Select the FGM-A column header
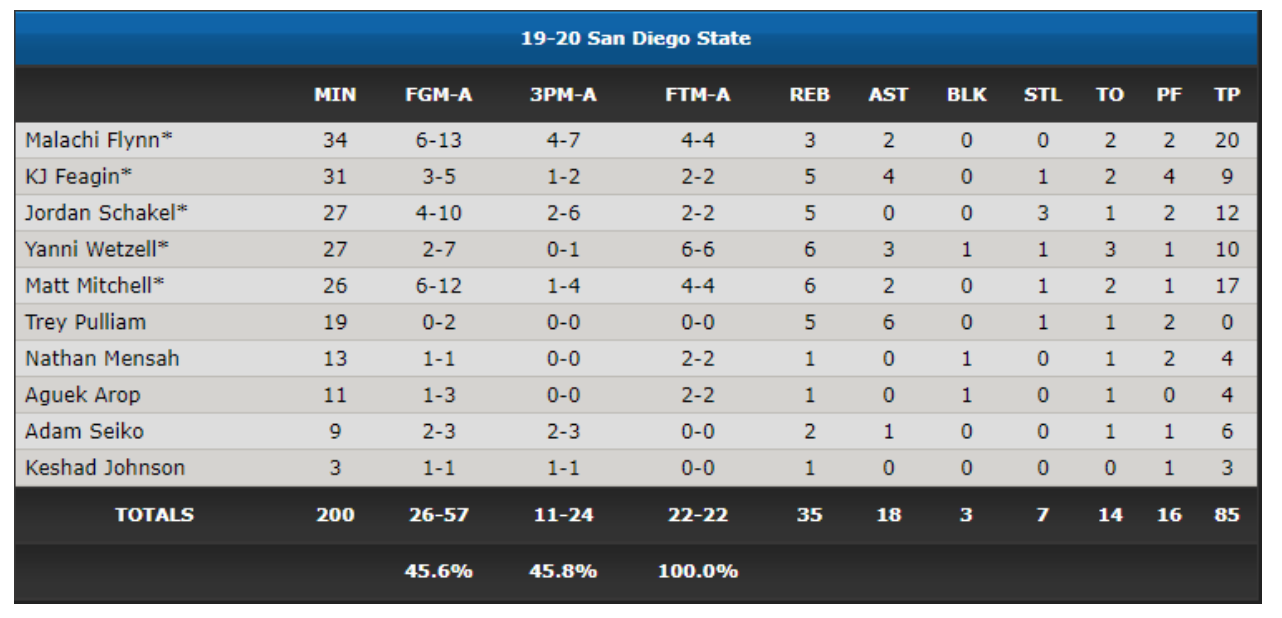The height and width of the screenshot is (618, 1282). click(439, 95)
